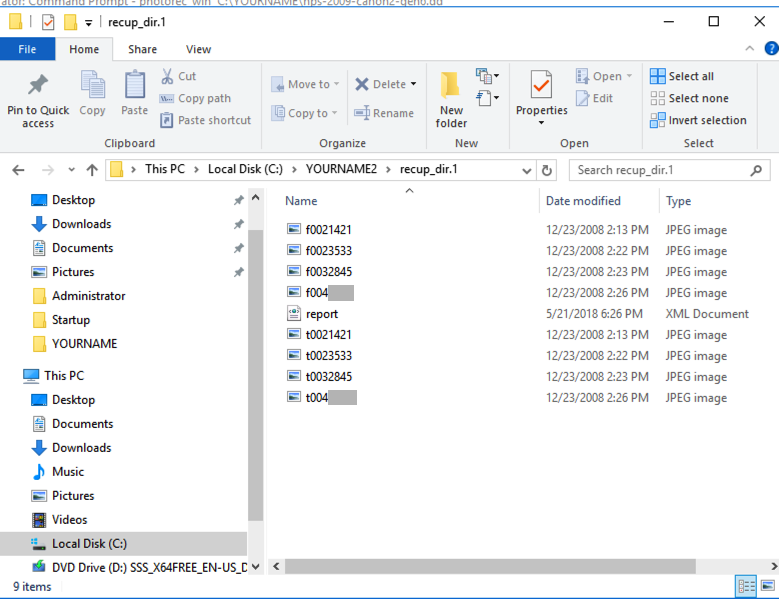Click the search magnifier icon
Image resolution: width=779 pixels, height=599 pixels.
coord(756,170)
